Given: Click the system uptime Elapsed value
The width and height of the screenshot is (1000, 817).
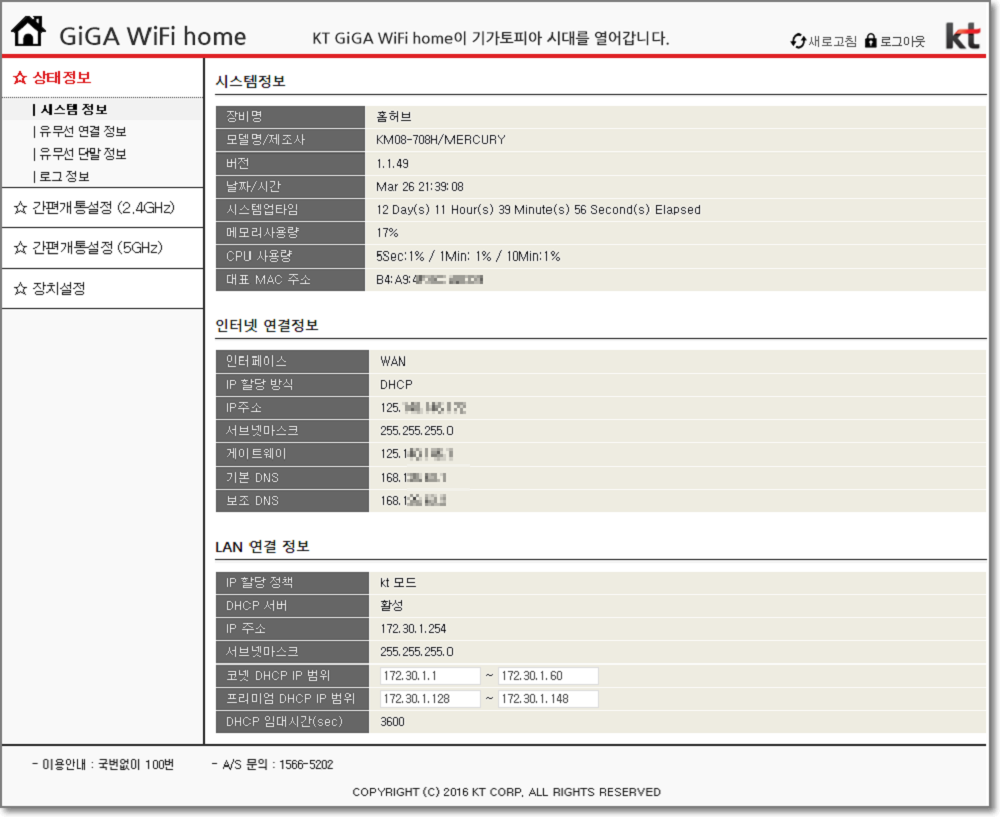Looking at the screenshot, I should pyautogui.click(x=538, y=210).
